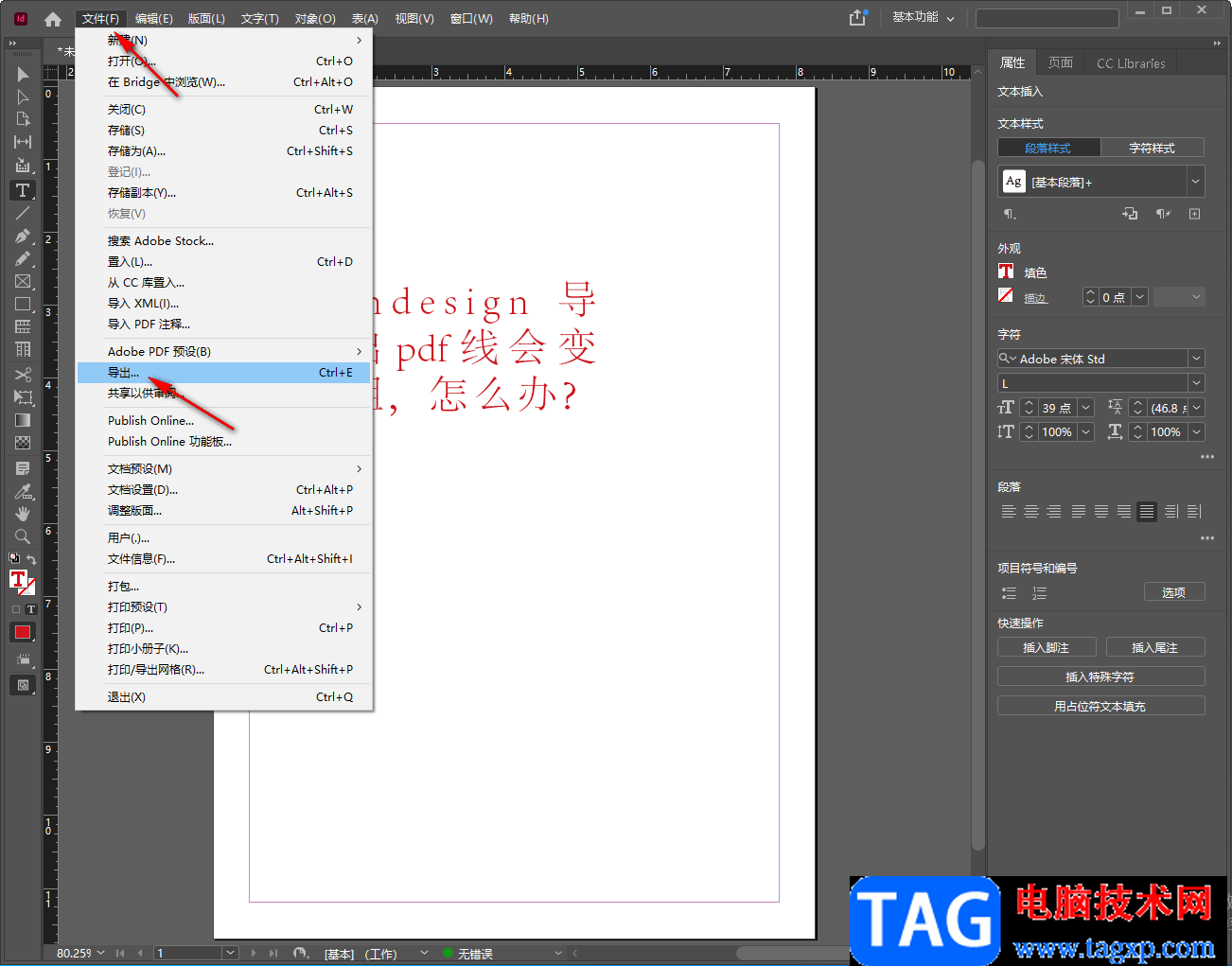Select the Pencil tool
The width and height of the screenshot is (1232, 966).
(23, 258)
